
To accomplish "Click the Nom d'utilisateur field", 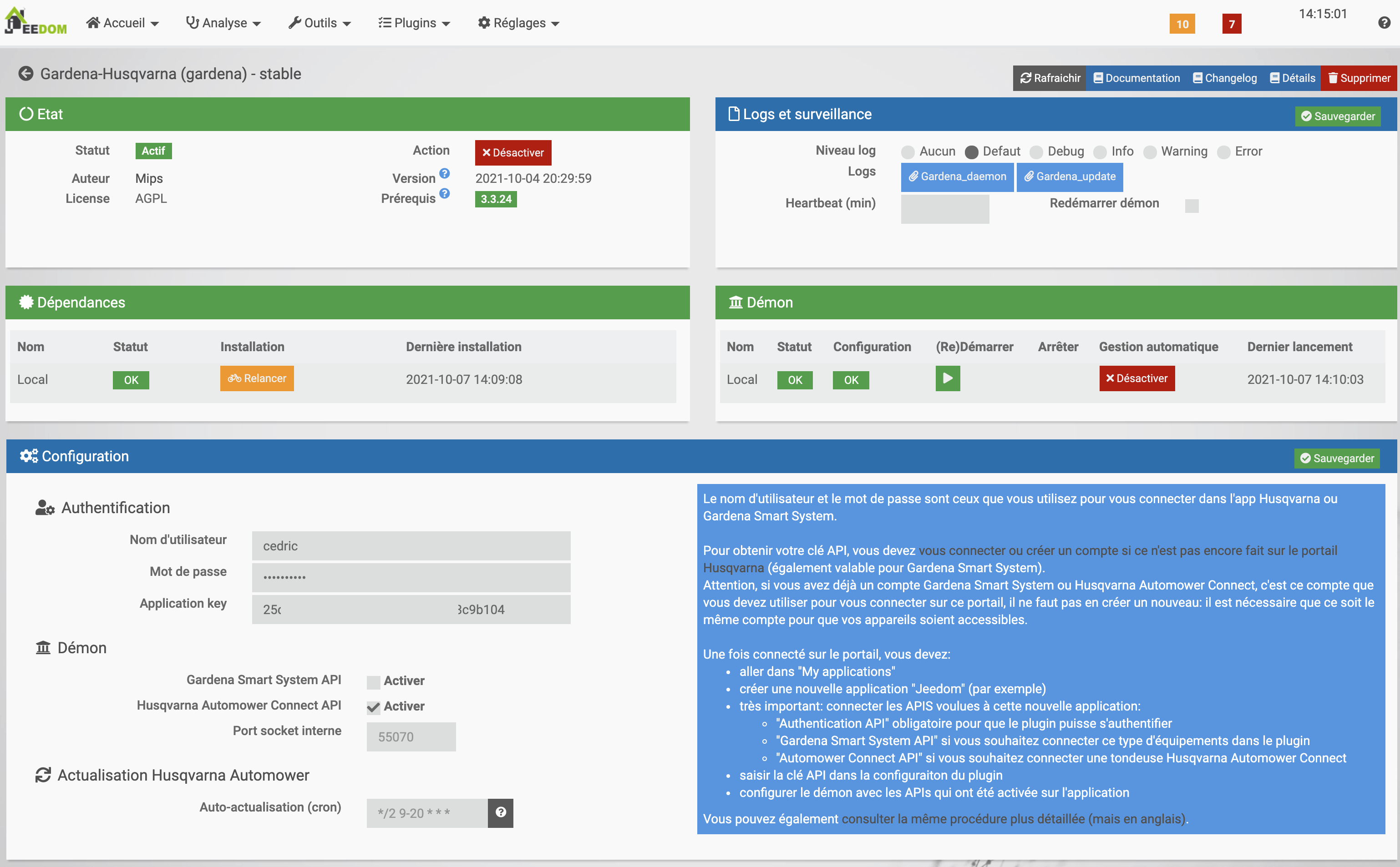I will pos(411,546).
